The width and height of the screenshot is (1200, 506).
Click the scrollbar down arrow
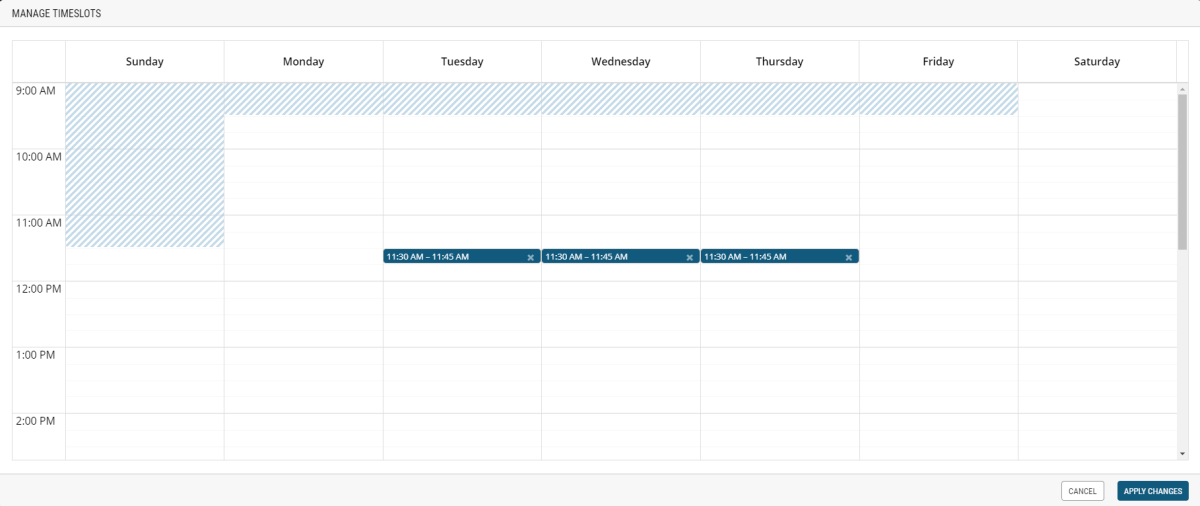coord(1182,453)
